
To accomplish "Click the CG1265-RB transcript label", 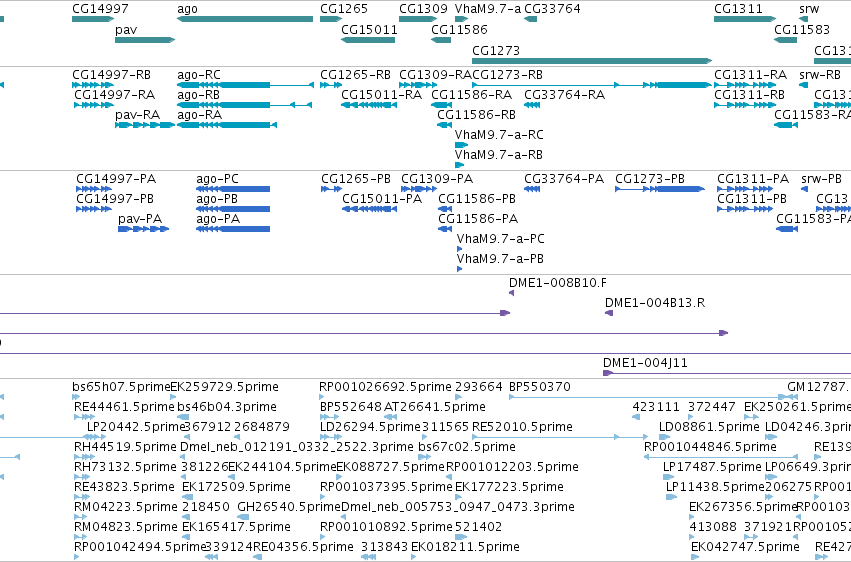I will tap(355, 74).
